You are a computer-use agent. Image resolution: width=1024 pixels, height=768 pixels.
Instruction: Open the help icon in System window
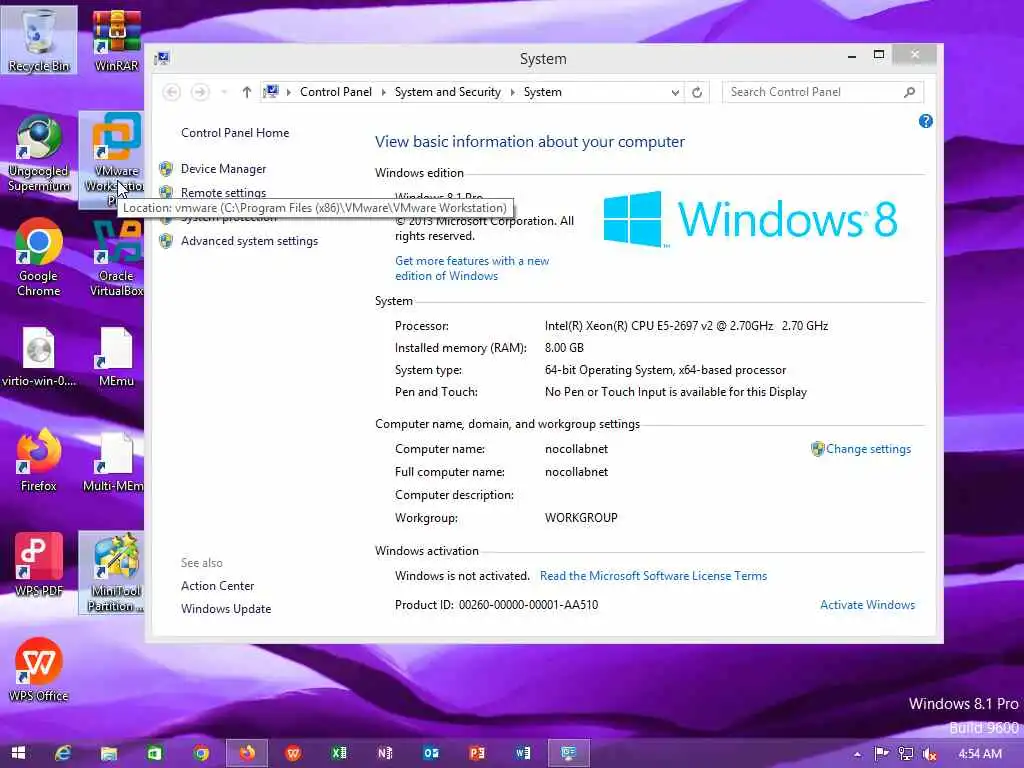click(925, 121)
